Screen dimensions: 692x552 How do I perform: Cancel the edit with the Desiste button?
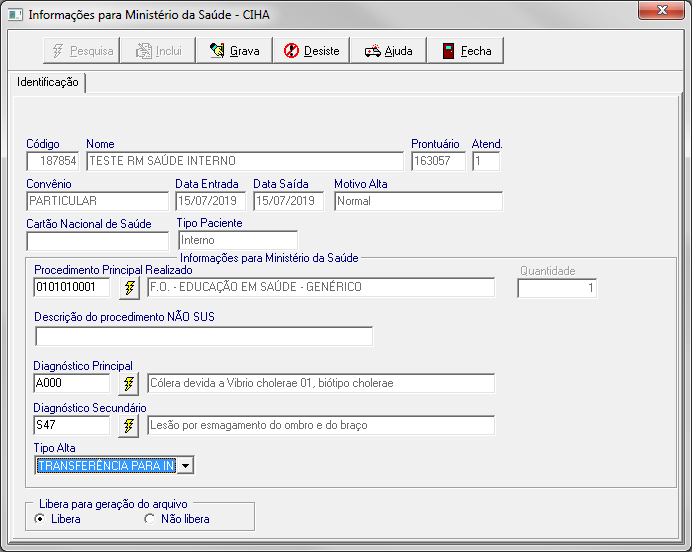click(312, 51)
